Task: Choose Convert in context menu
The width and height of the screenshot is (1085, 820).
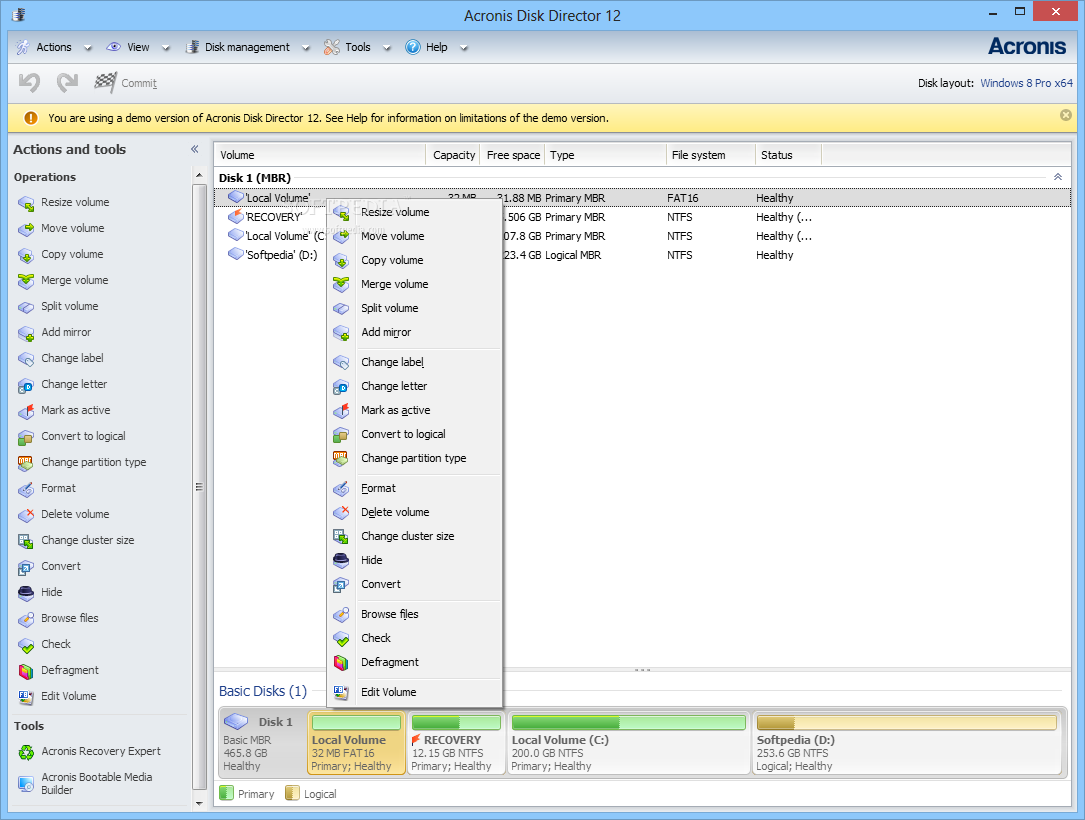Action: pos(414,585)
